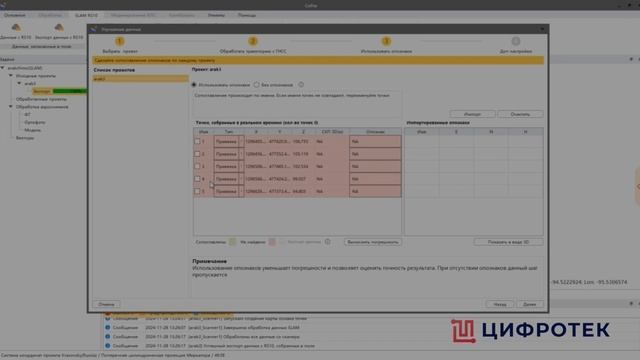Click the 'Очистить' button
The width and height of the screenshot is (640, 360).
(520, 114)
